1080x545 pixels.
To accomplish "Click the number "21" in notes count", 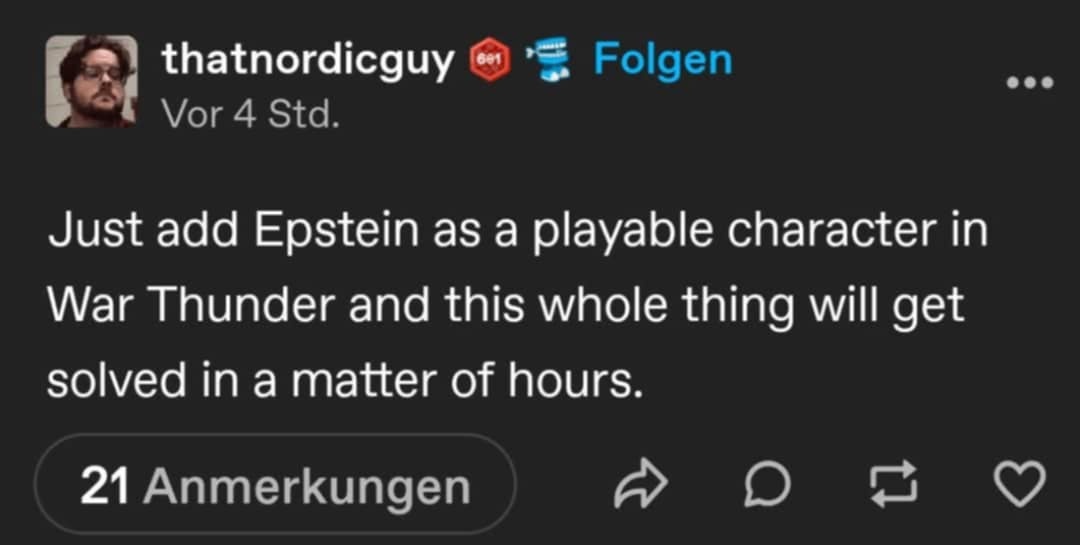I will (103, 487).
